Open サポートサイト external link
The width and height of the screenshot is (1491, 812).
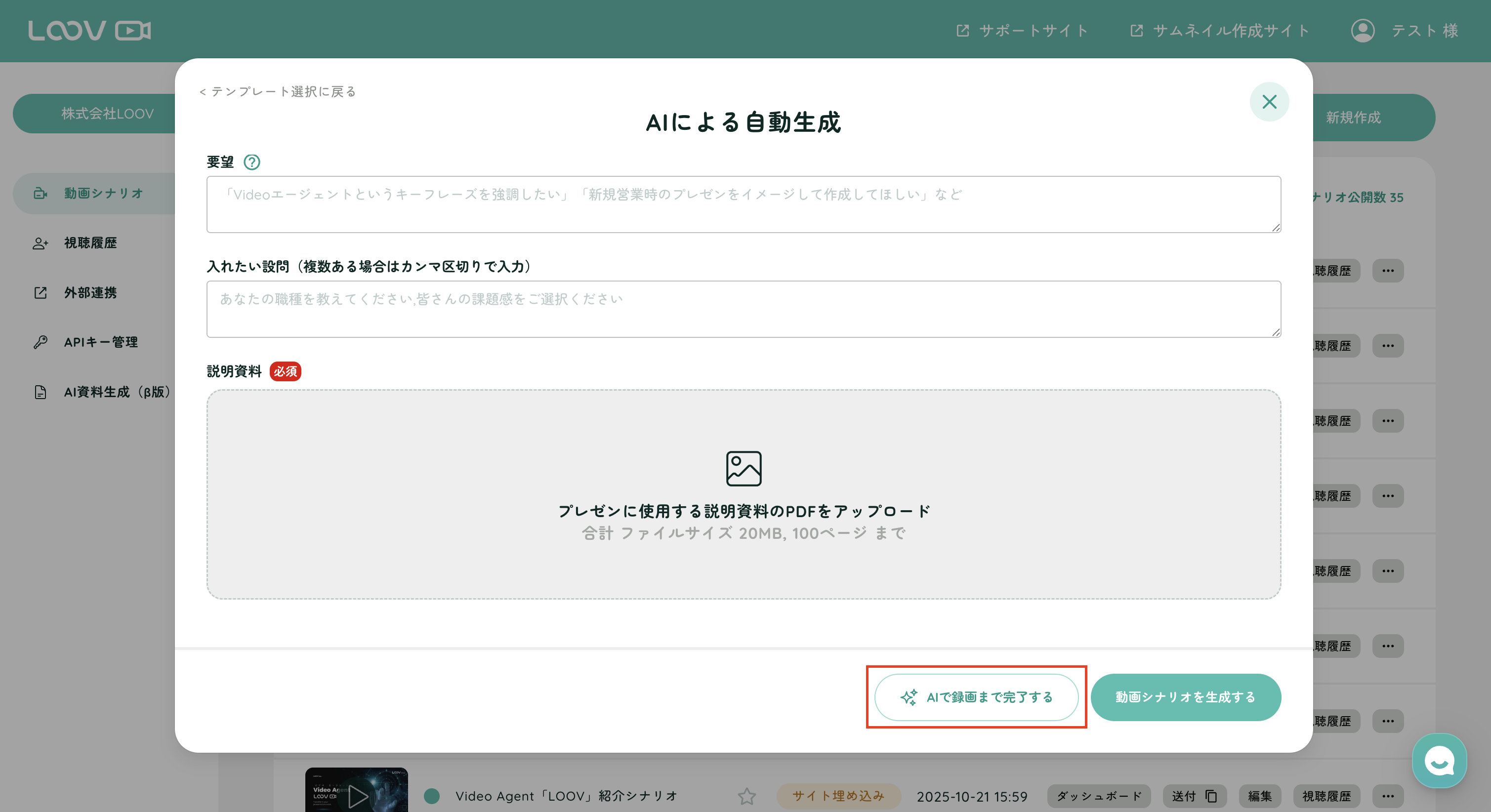click(x=1022, y=31)
